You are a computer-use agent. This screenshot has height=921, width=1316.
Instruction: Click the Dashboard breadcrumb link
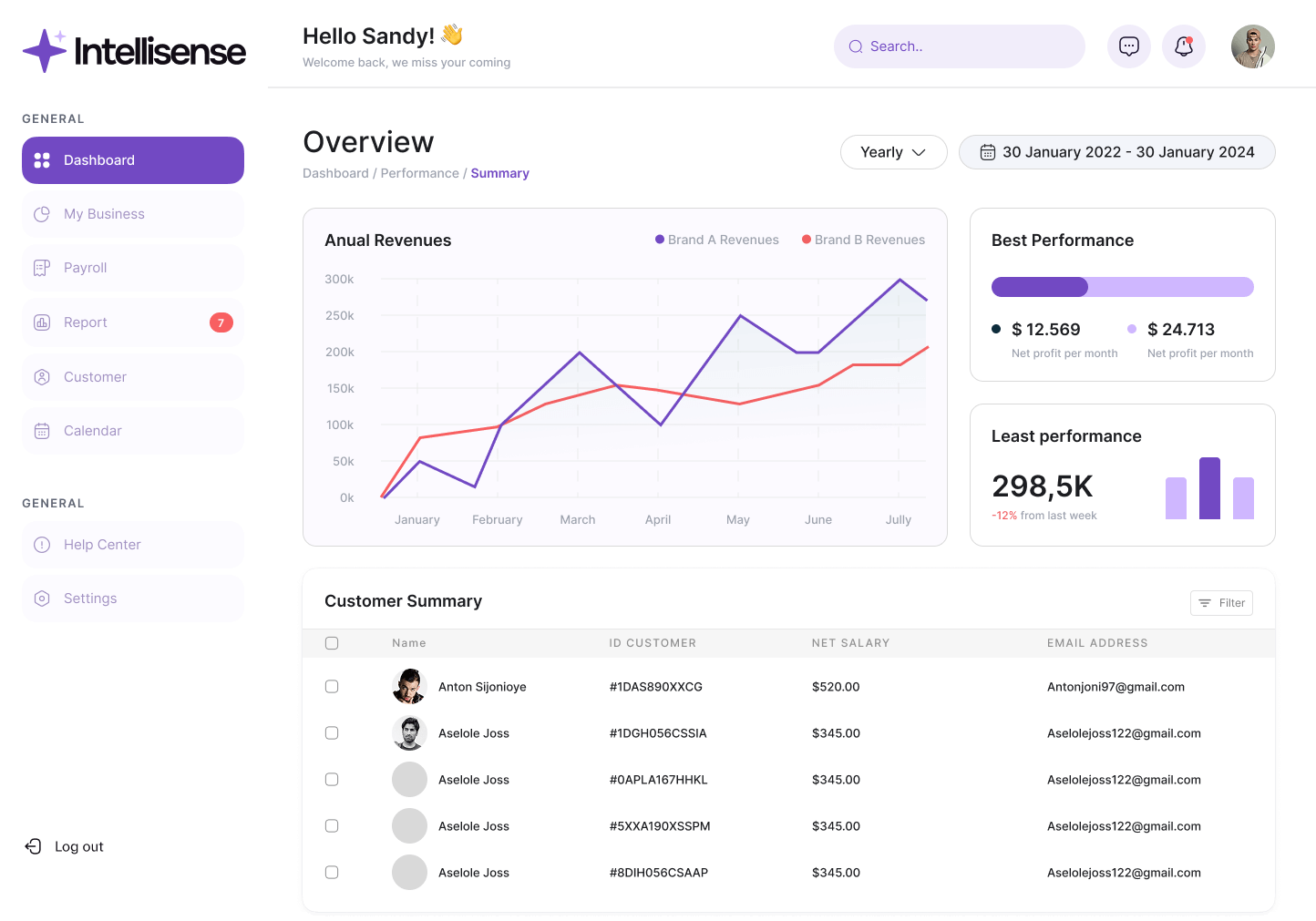click(x=335, y=173)
